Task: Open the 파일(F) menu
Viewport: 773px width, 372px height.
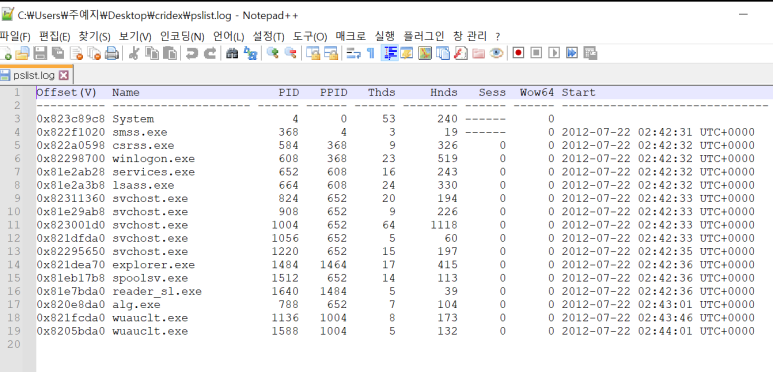Action: (x=15, y=36)
